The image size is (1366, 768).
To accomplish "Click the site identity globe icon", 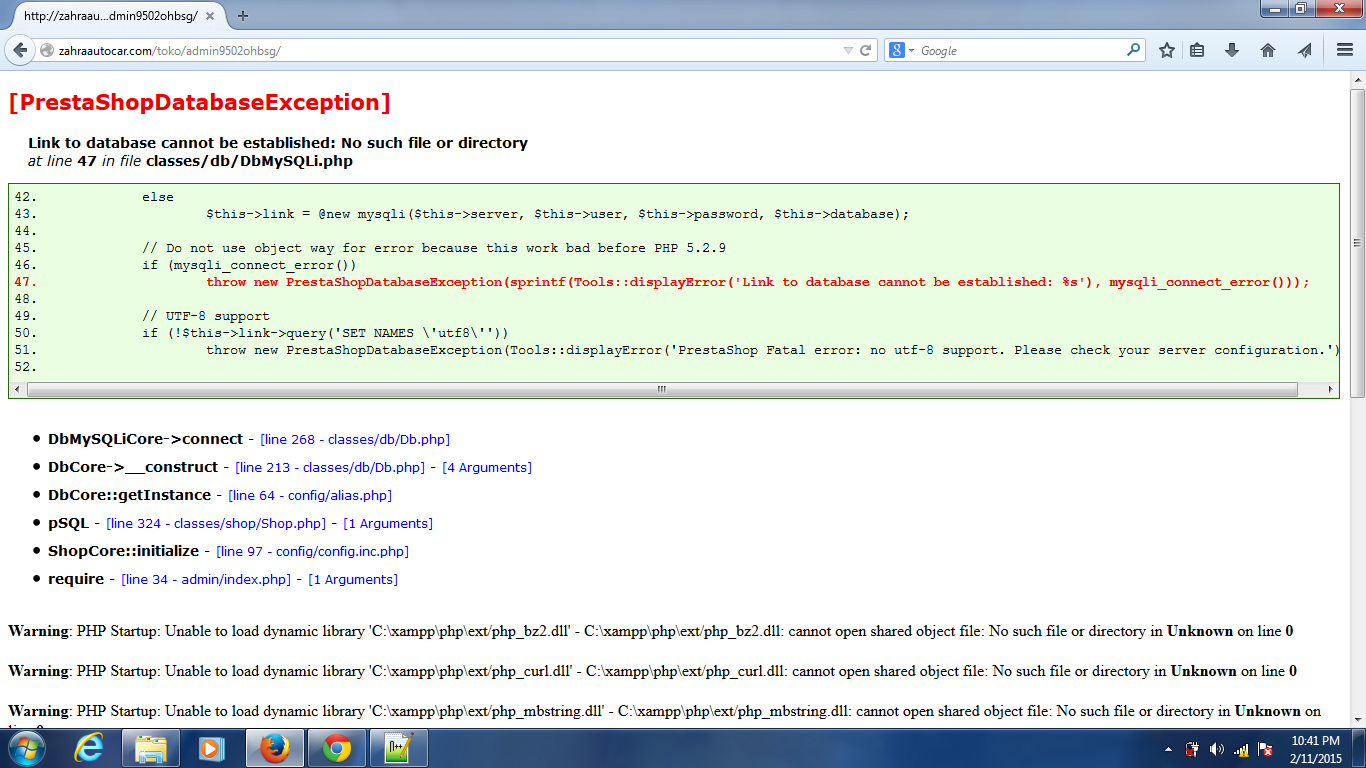I will (x=46, y=50).
